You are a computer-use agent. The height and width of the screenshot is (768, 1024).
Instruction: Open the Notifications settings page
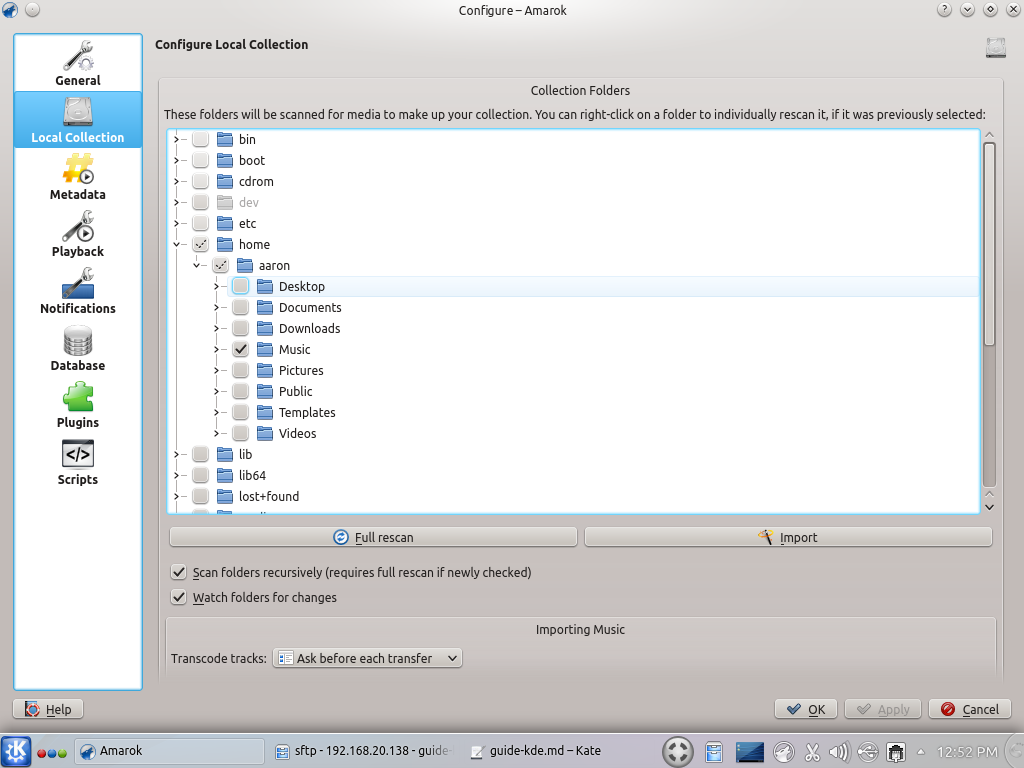pyautogui.click(x=78, y=291)
